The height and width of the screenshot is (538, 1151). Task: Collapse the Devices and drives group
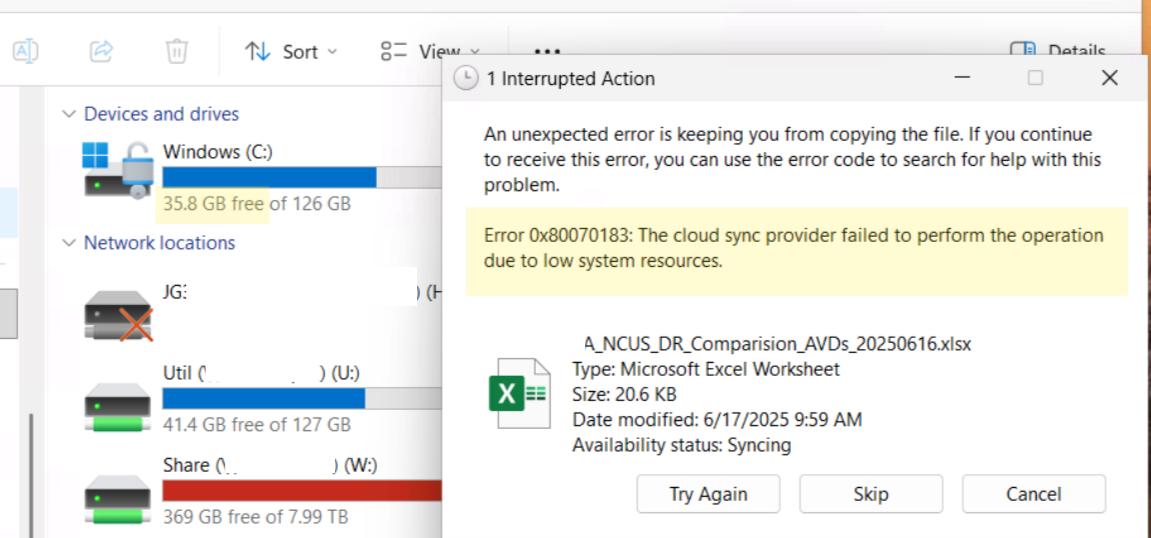click(x=69, y=114)
